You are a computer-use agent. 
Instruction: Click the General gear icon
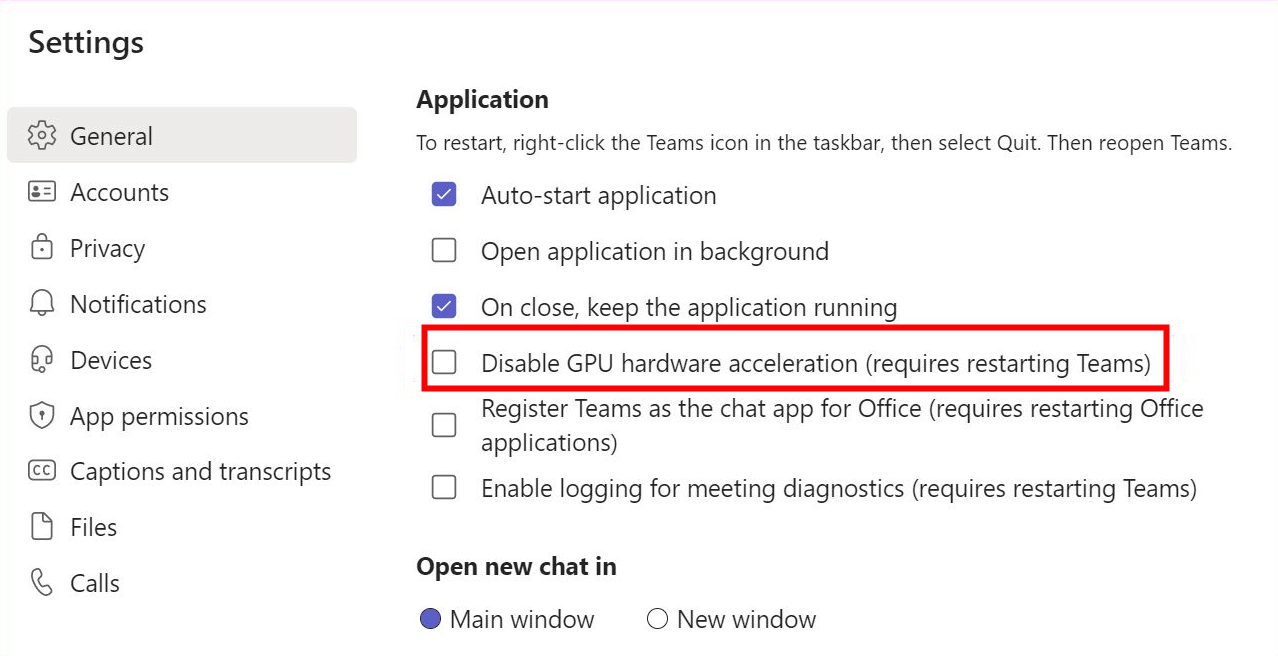(42, 136)
